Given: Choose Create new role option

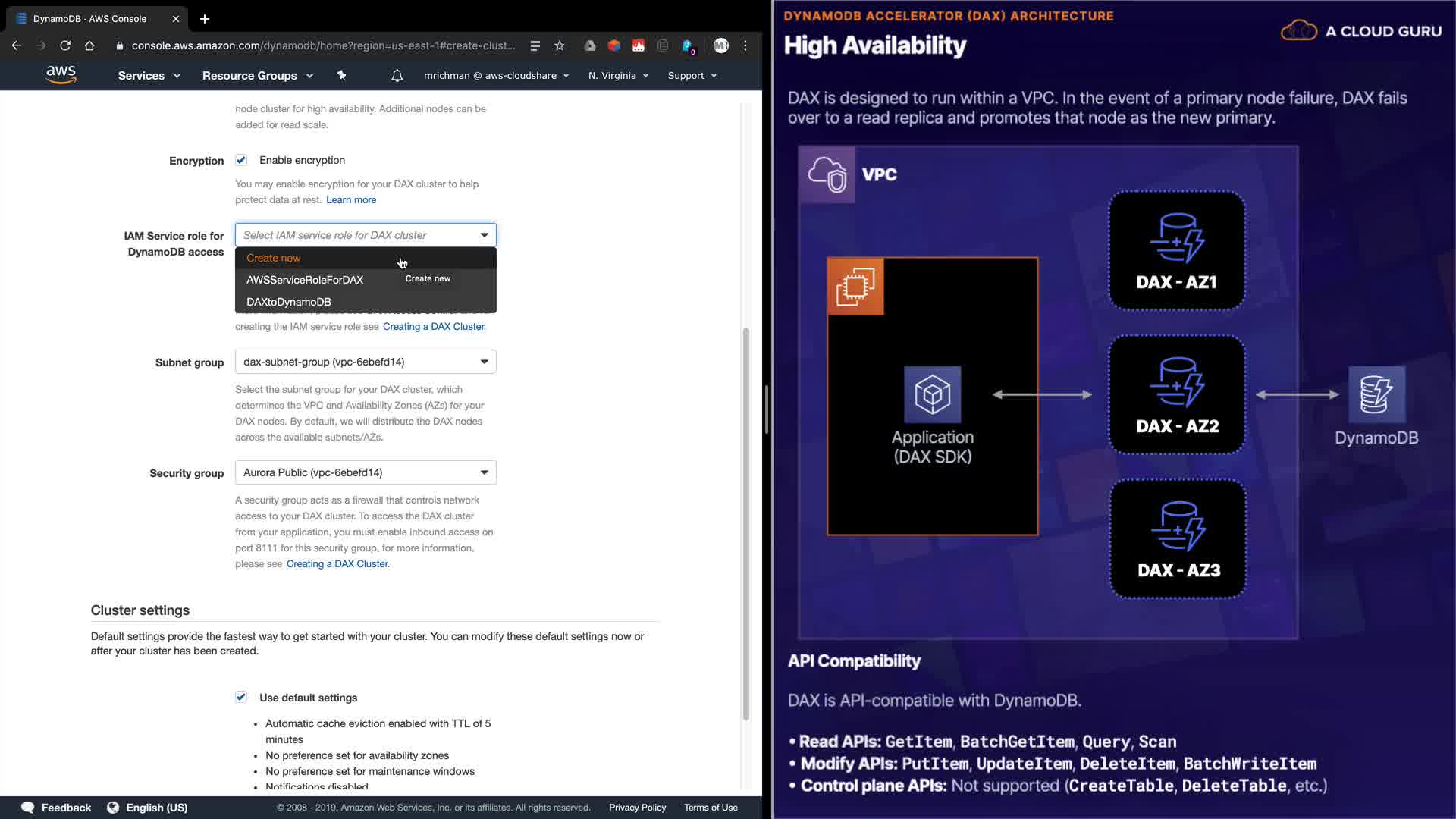Looking at the screenshot, I should (x=274, y=258).
